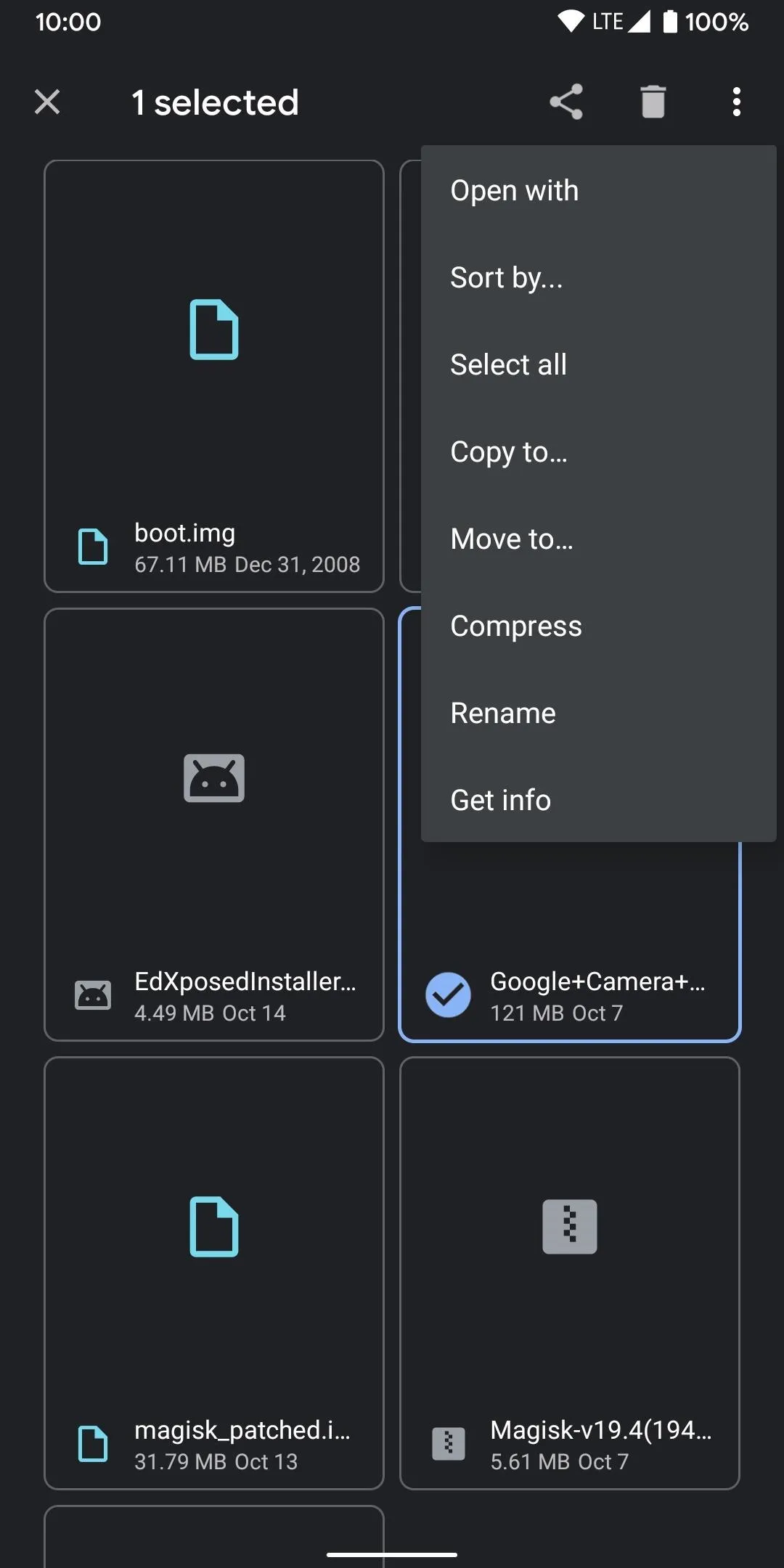Tap the EdXposedInstaller large Android thumbnail
This screenshot has width=784, height=1568.
point(214,778)
